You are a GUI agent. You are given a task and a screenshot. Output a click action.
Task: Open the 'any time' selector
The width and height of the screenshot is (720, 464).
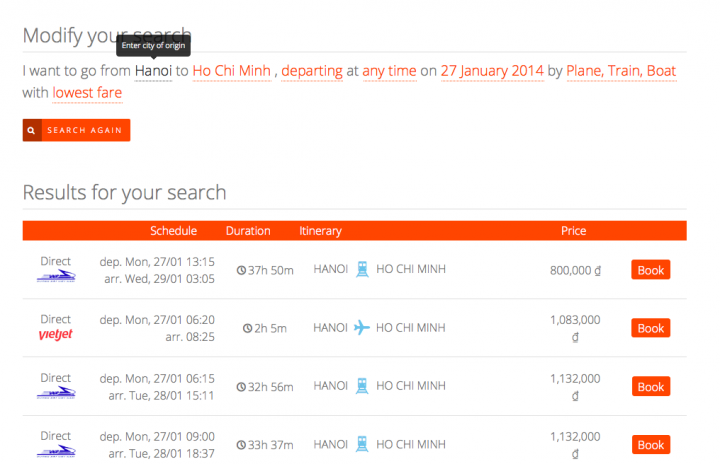[x=389, y=71]
